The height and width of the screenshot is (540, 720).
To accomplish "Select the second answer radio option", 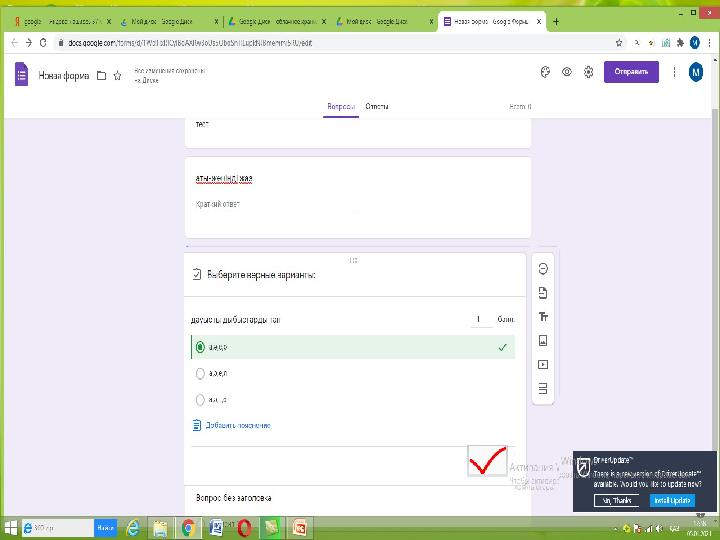I will point(200,373).
